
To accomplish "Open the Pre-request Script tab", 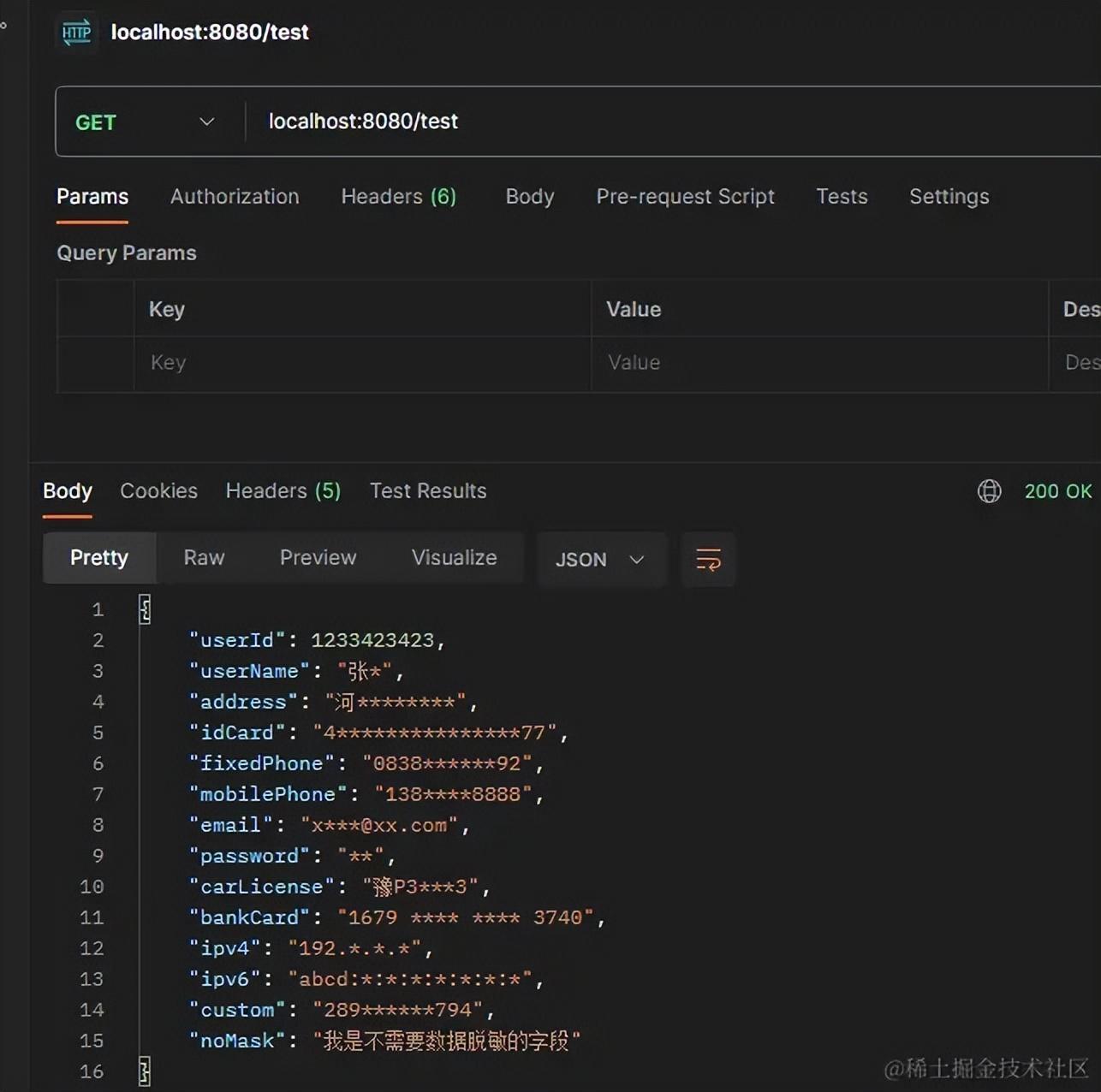I will pos(685,197).
